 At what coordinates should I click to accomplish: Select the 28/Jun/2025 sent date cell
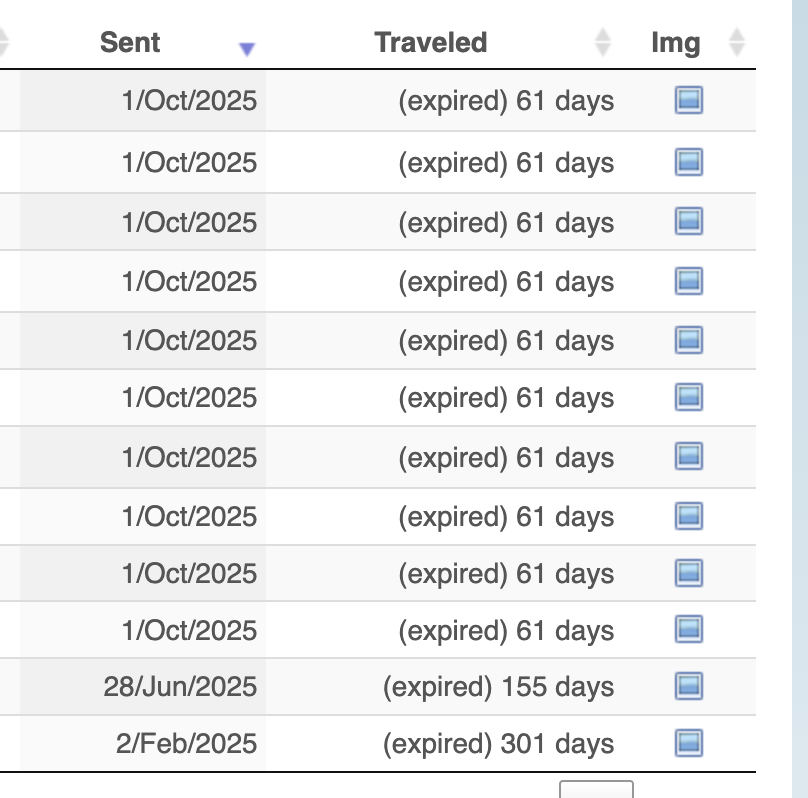180,687
